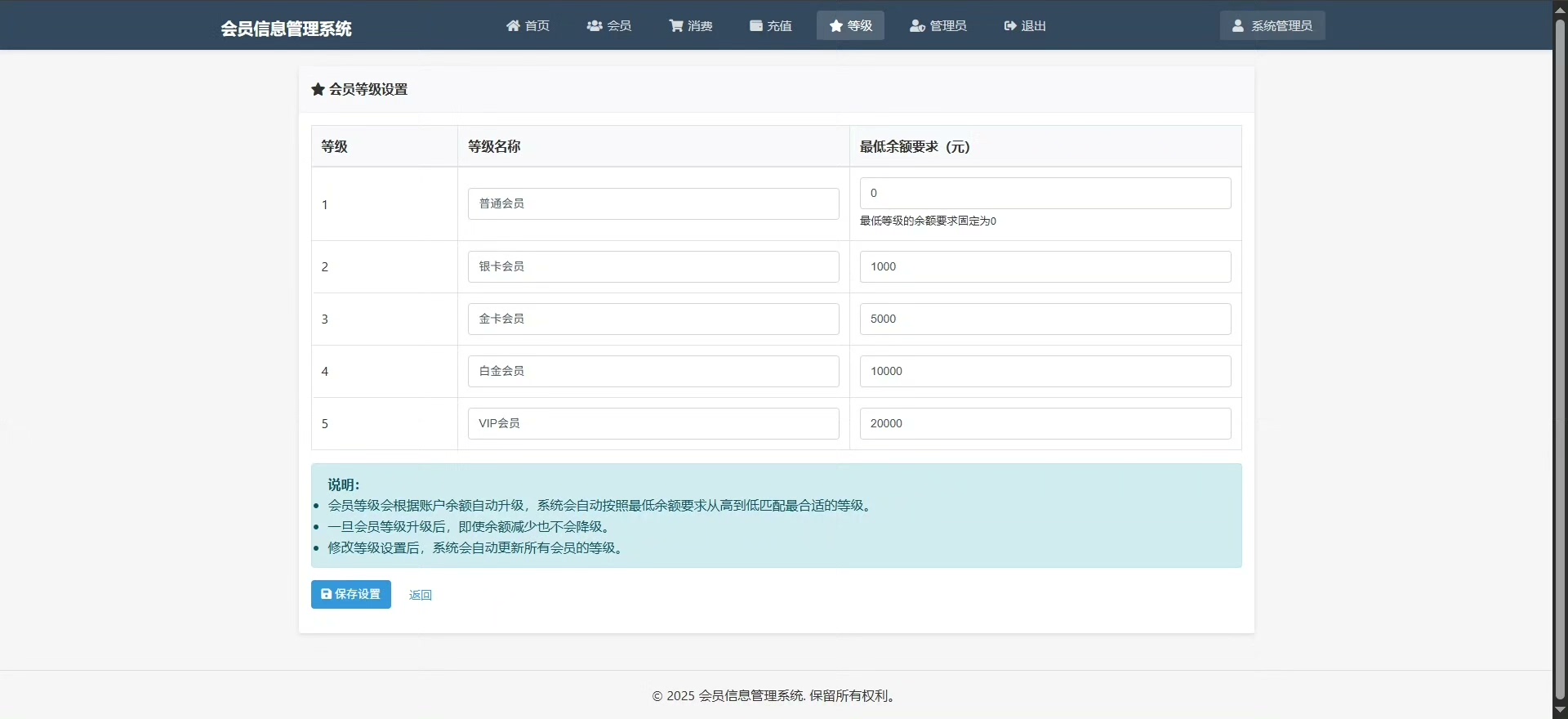
Task: Click the 白金会员 level name field
Action: coord(653,371)
